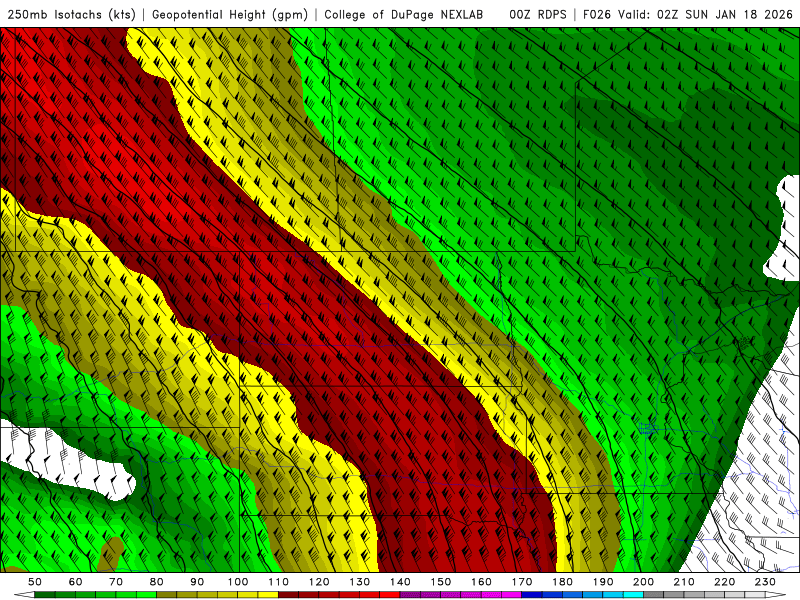Screen dimensions: 800x600
Task: Click the 'F026 Valid: 02Z SUN JAN 18 2026' text
Action: pyautogui.click(x=688, y=14)
